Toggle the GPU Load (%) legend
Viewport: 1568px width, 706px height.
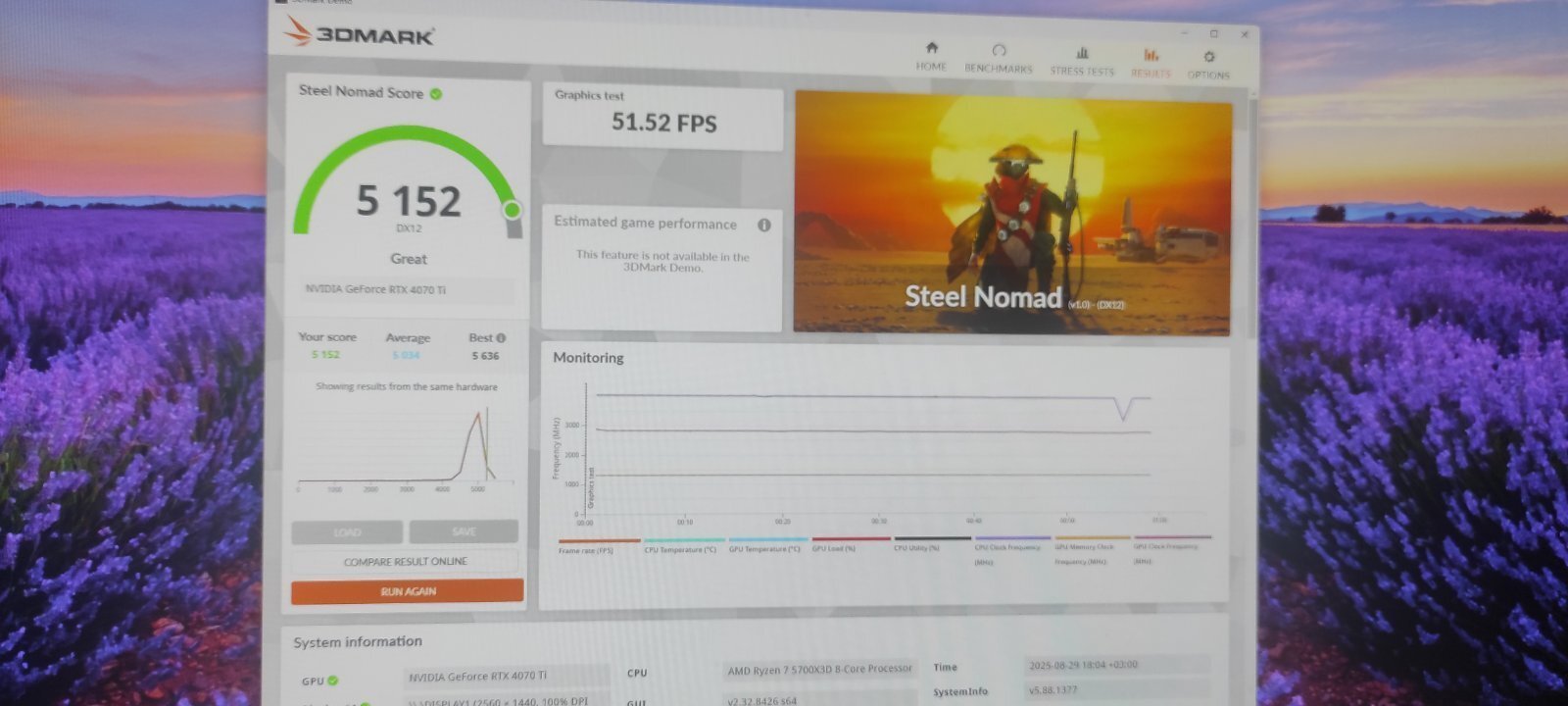click(x=850, y=543)
